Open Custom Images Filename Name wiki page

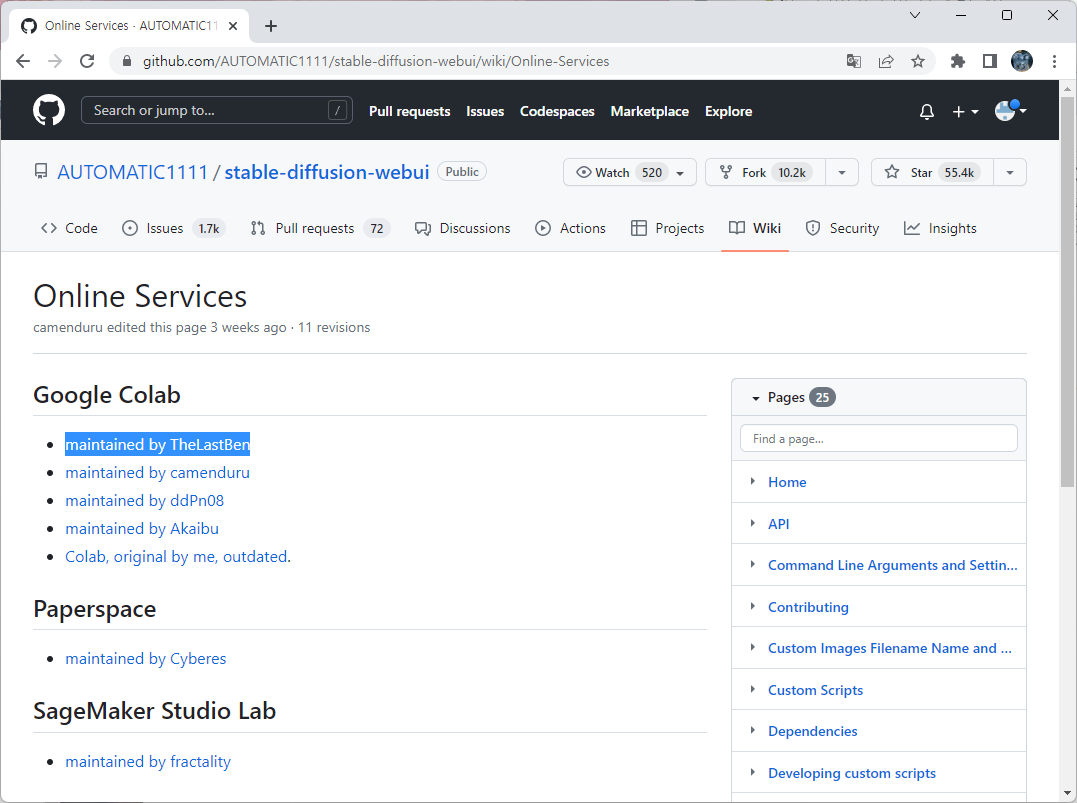click(889, 648)
